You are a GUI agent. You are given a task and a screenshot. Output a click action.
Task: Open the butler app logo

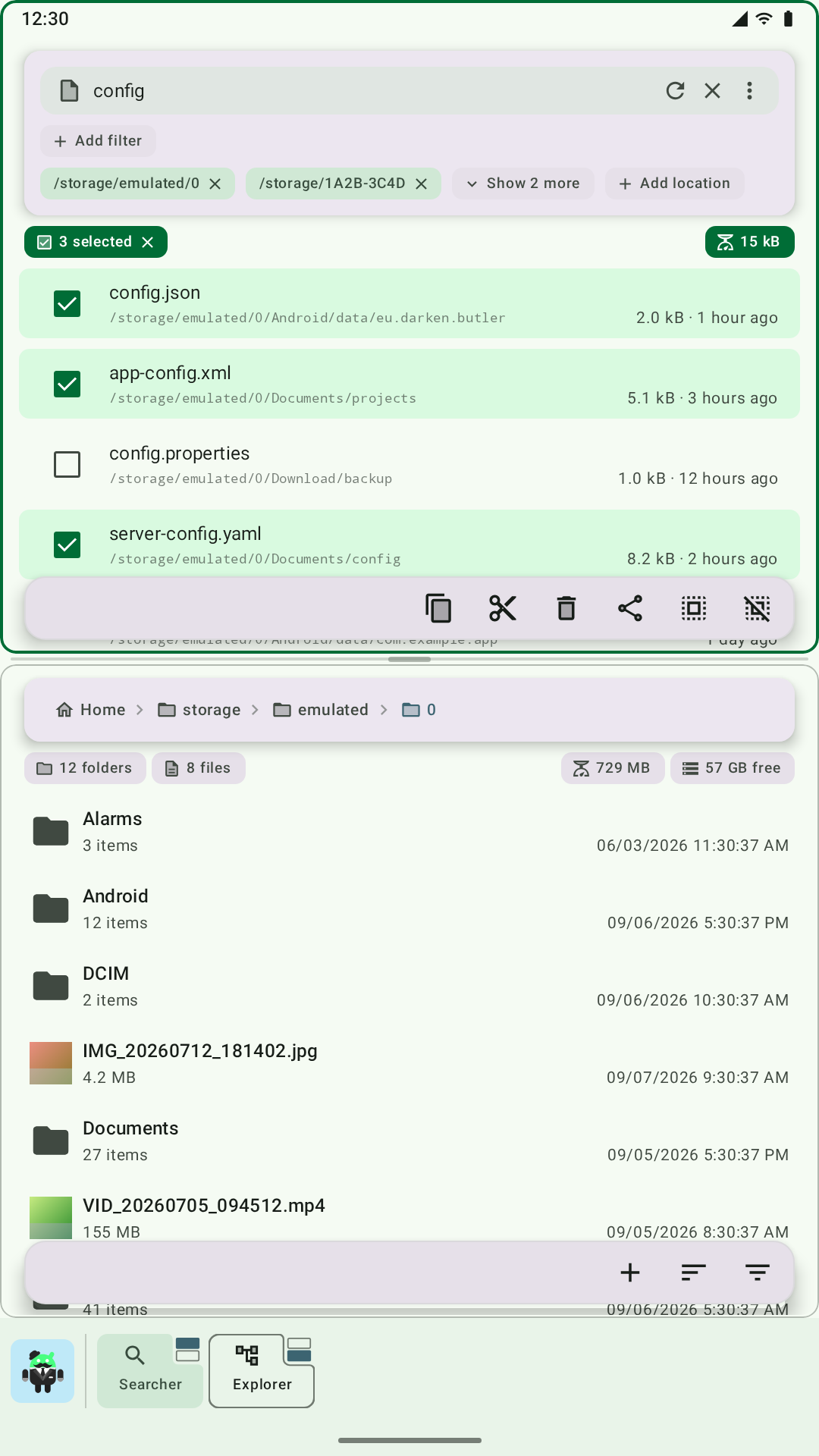point(42,1371)
